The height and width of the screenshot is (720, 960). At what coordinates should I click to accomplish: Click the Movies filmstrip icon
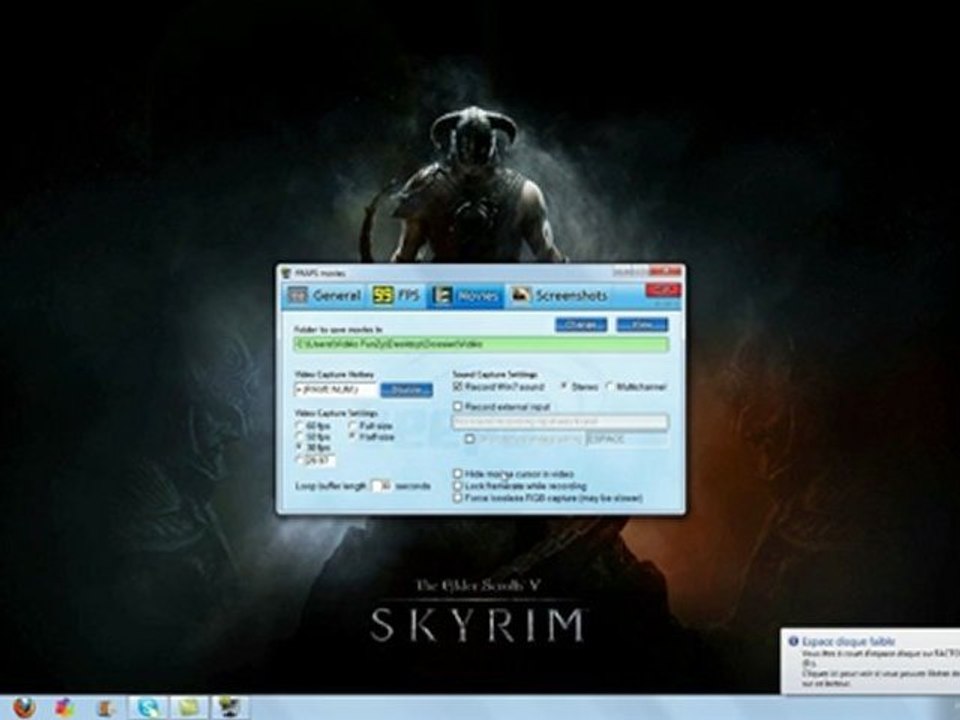click(441, 296)
